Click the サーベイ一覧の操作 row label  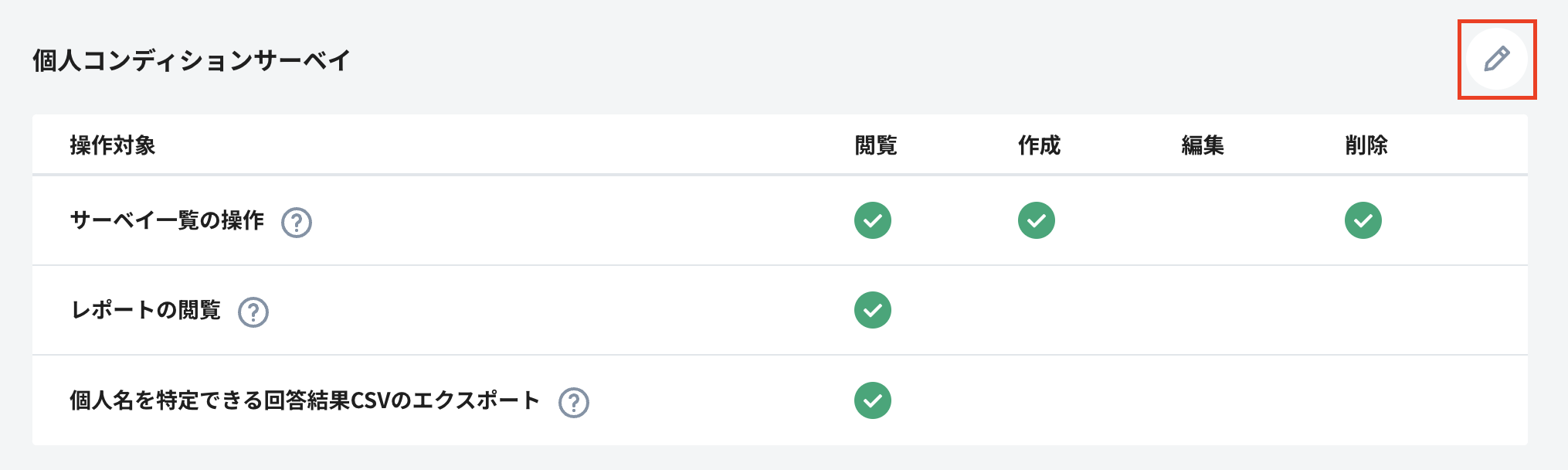tap(167, 221)
